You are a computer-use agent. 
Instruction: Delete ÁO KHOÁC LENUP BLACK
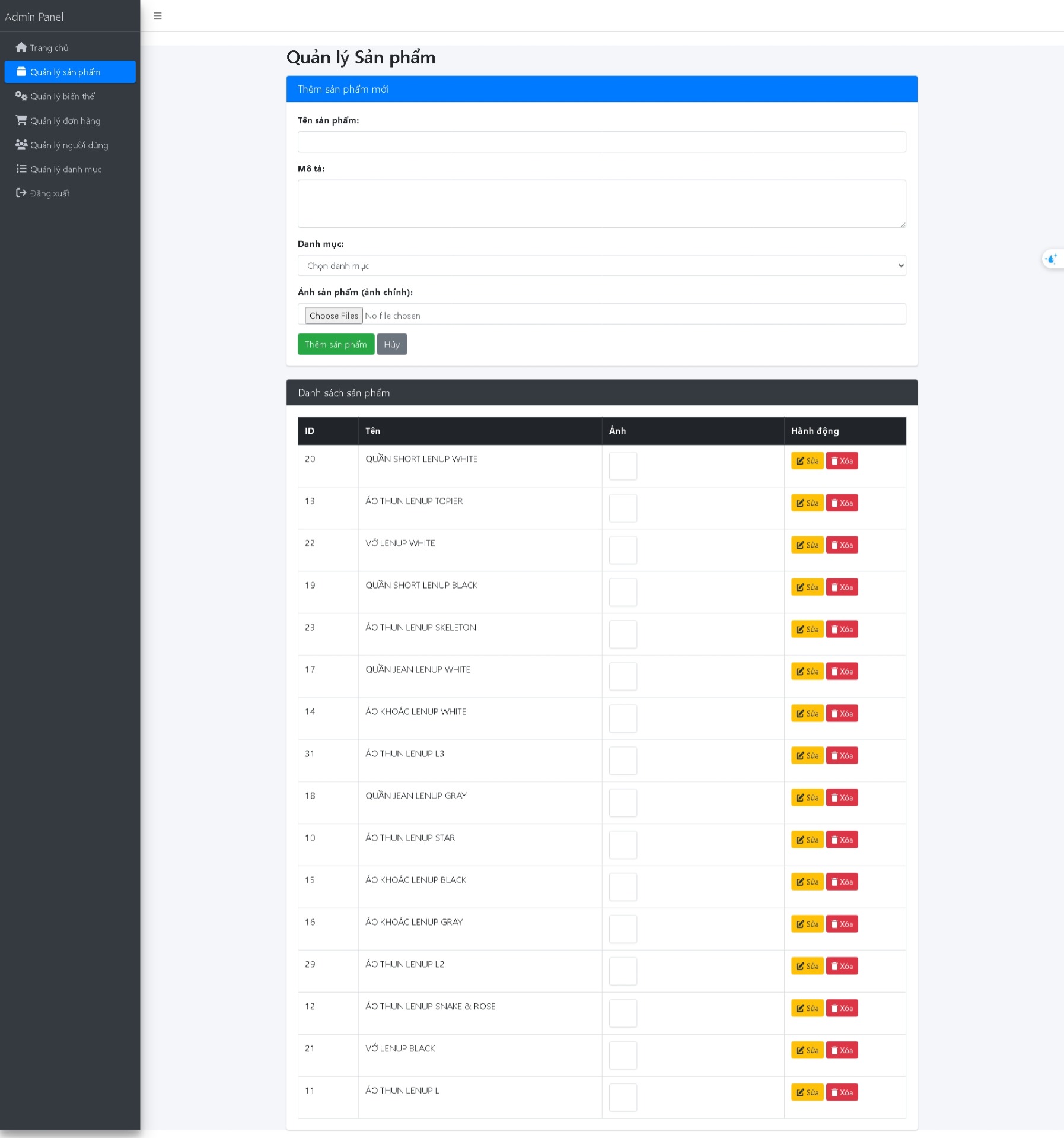point(842,882)
